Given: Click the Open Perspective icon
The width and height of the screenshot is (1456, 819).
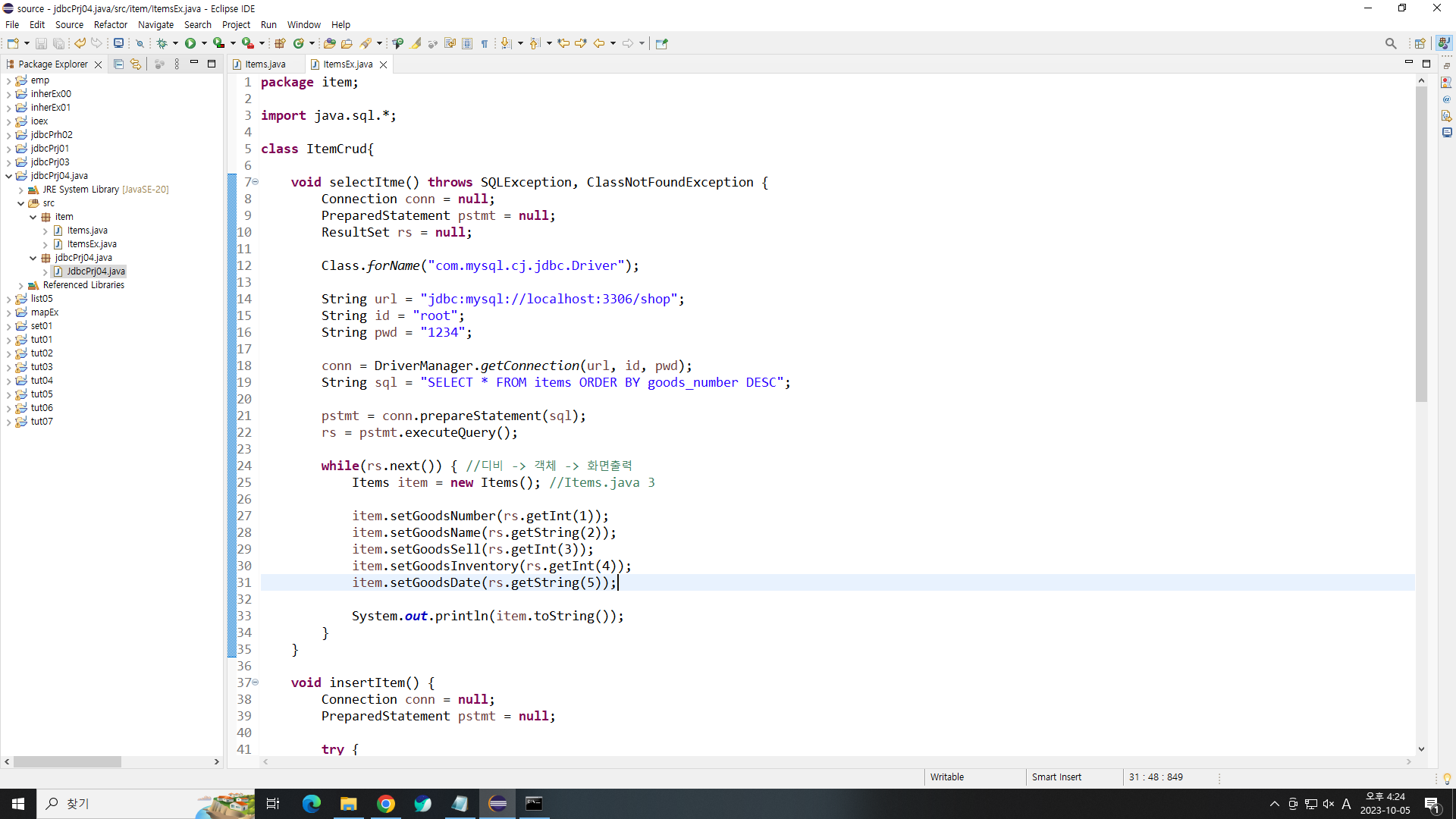Looking at the screenshot, I should coord(1420,43).
